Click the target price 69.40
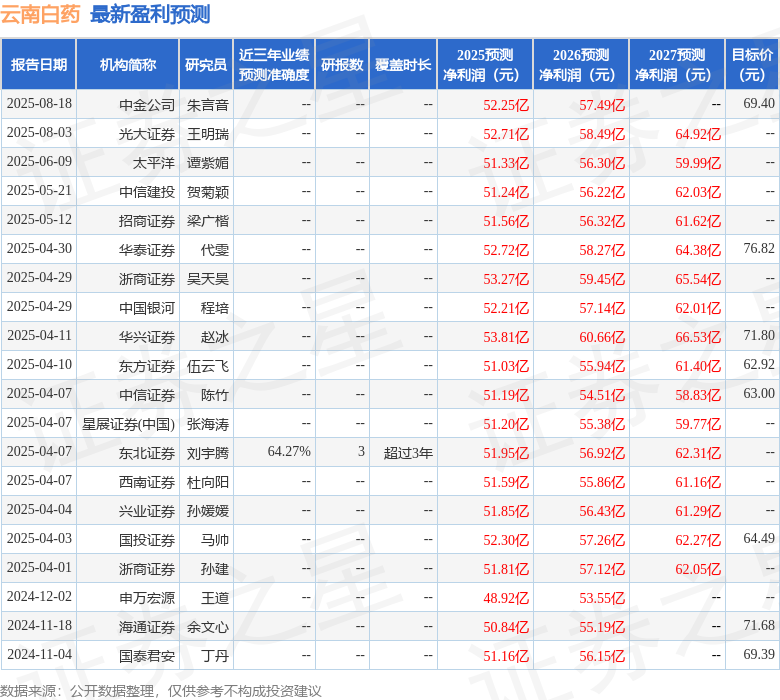This screenshot has width=780, height=700. click(x=759, y=103)
